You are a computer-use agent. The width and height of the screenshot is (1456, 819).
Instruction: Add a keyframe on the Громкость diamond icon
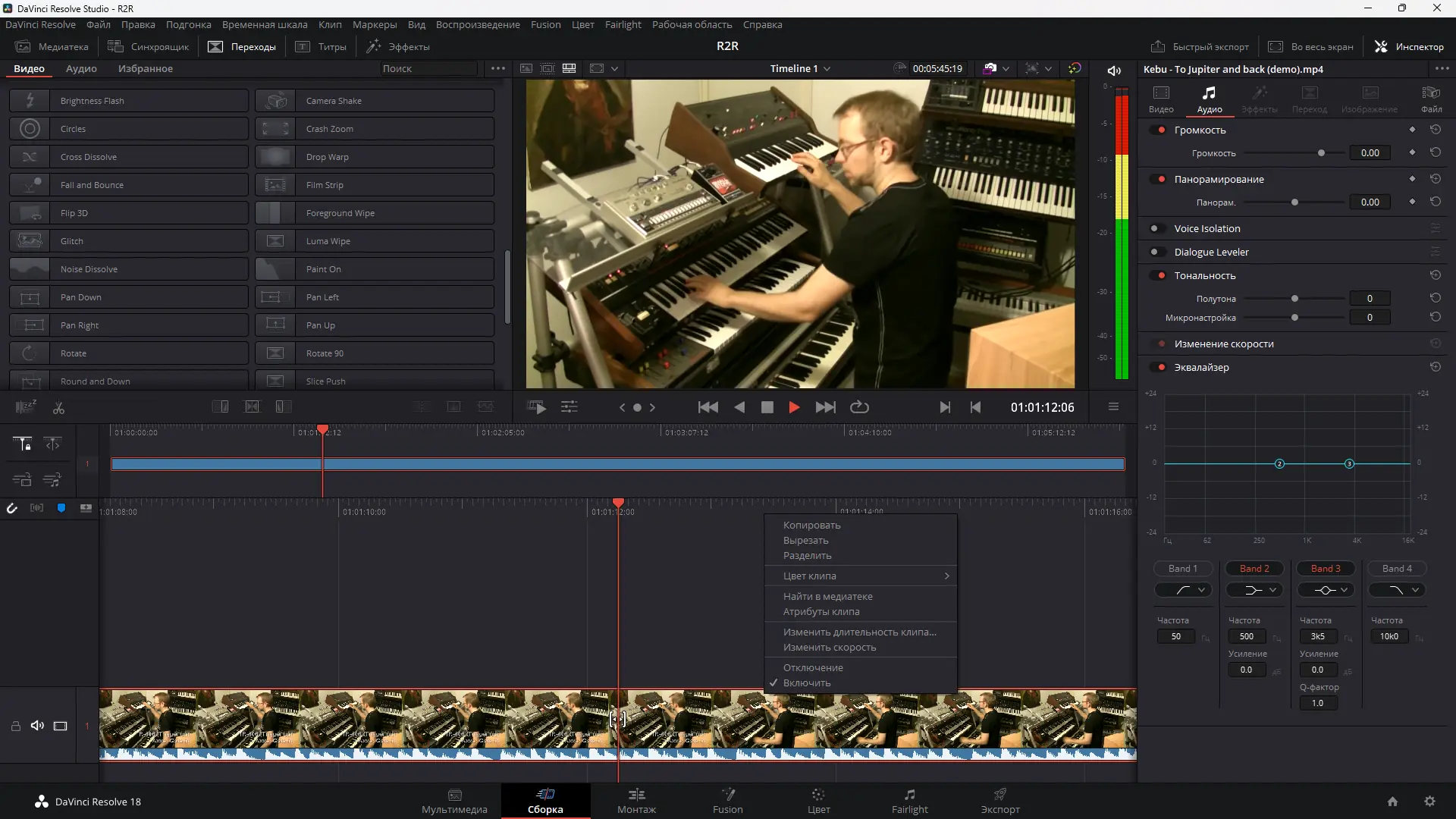click(1412, 129)
